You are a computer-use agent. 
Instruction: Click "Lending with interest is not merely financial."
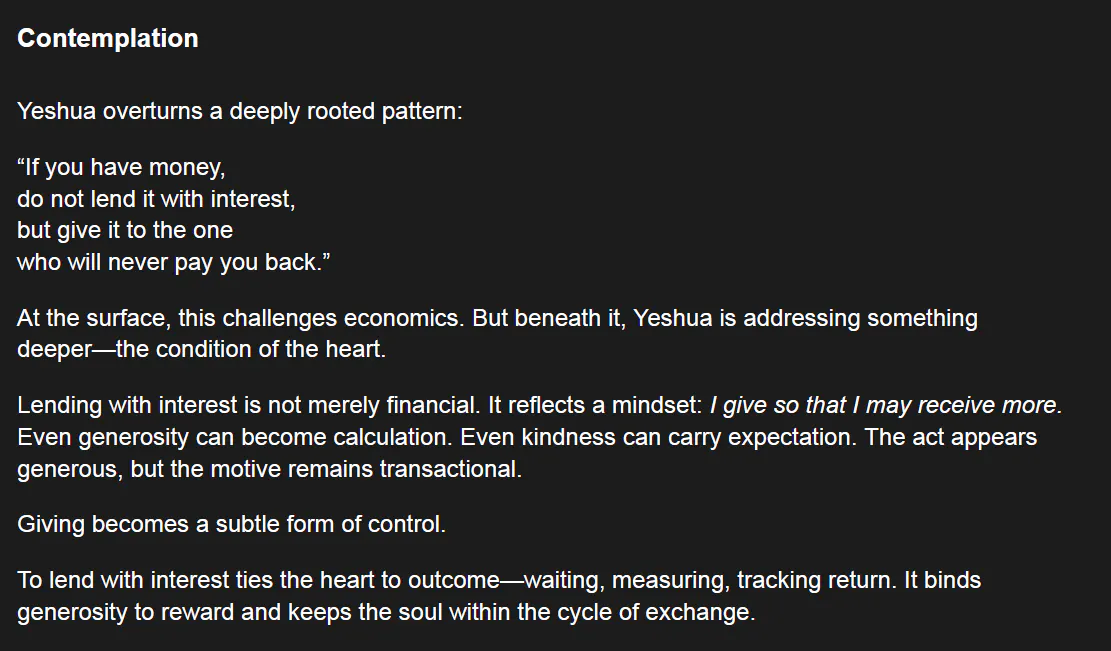pos(249,406)
